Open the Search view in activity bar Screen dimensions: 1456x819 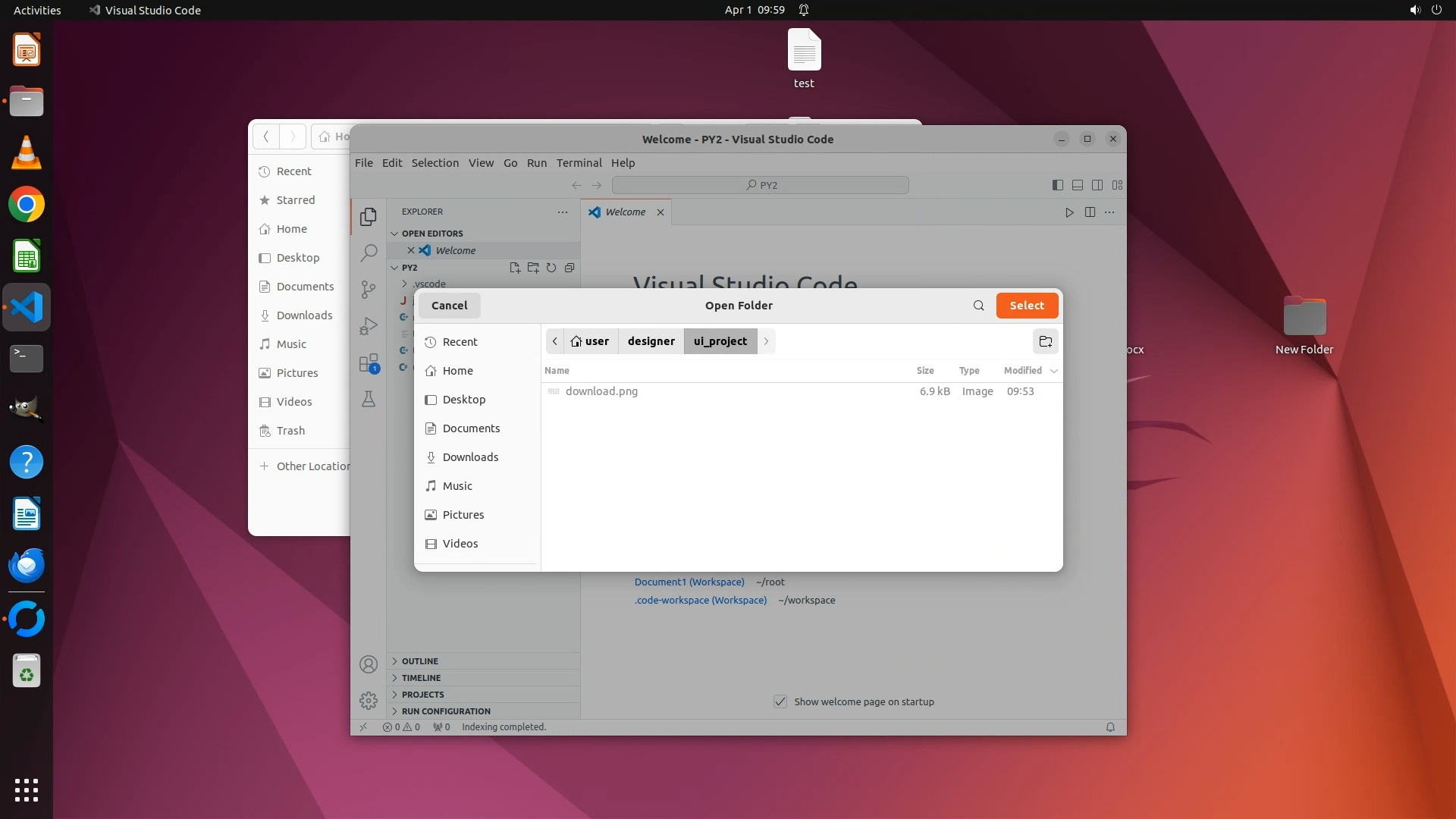pos(369,253)
